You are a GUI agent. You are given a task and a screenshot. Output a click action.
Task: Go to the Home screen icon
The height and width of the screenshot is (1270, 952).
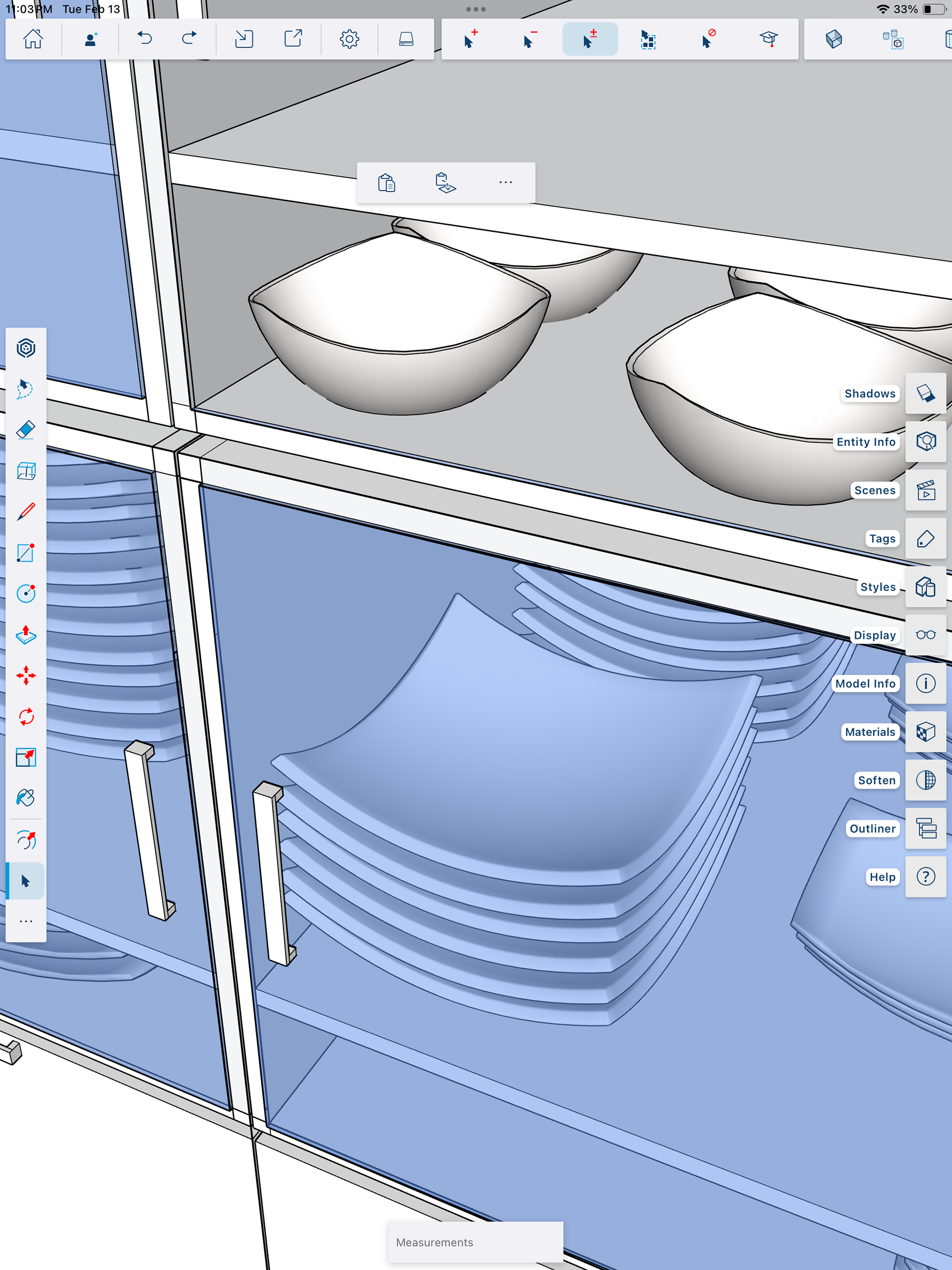33,39
